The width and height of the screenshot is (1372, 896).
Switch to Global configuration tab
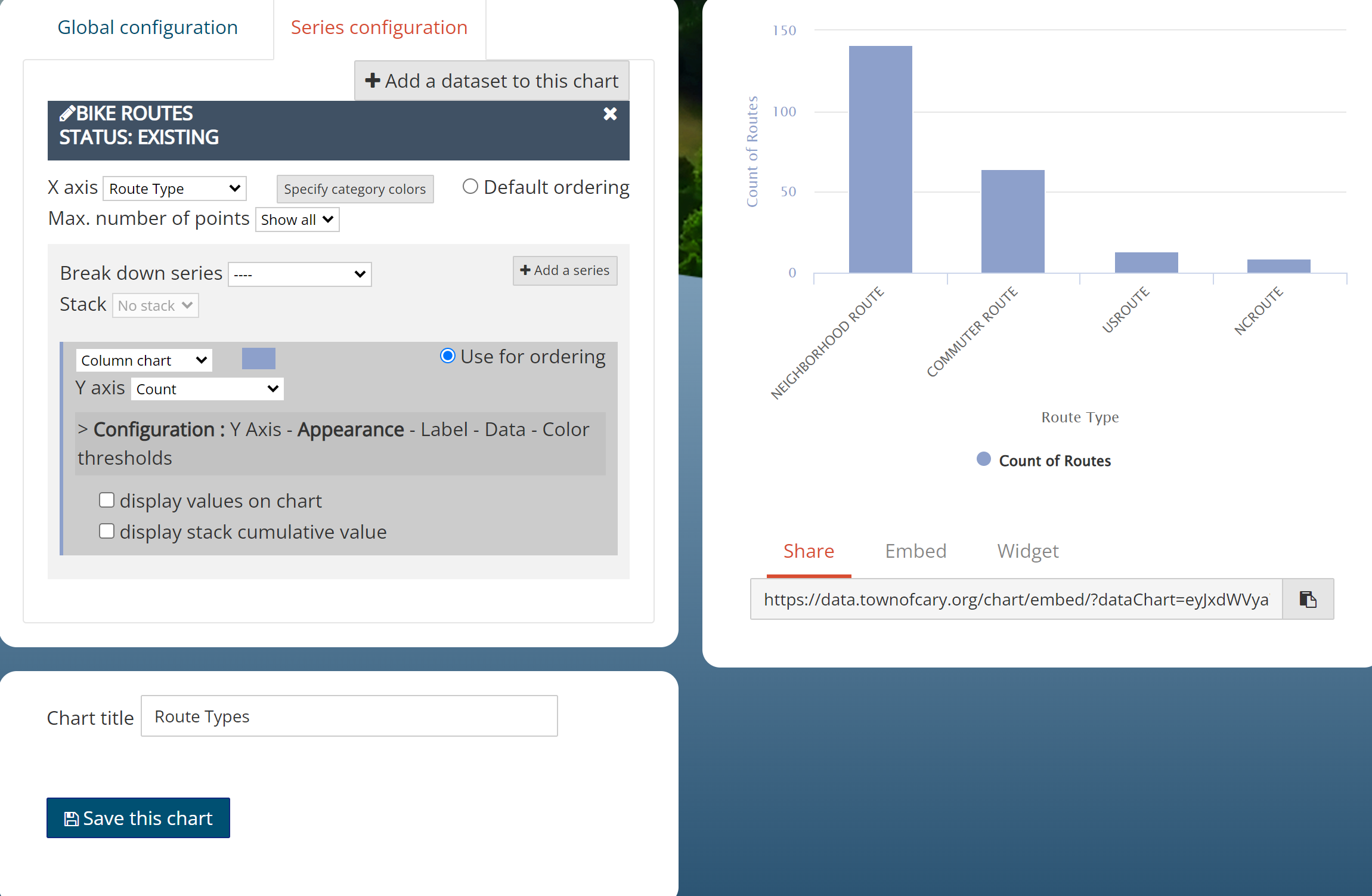coord(147,27)
